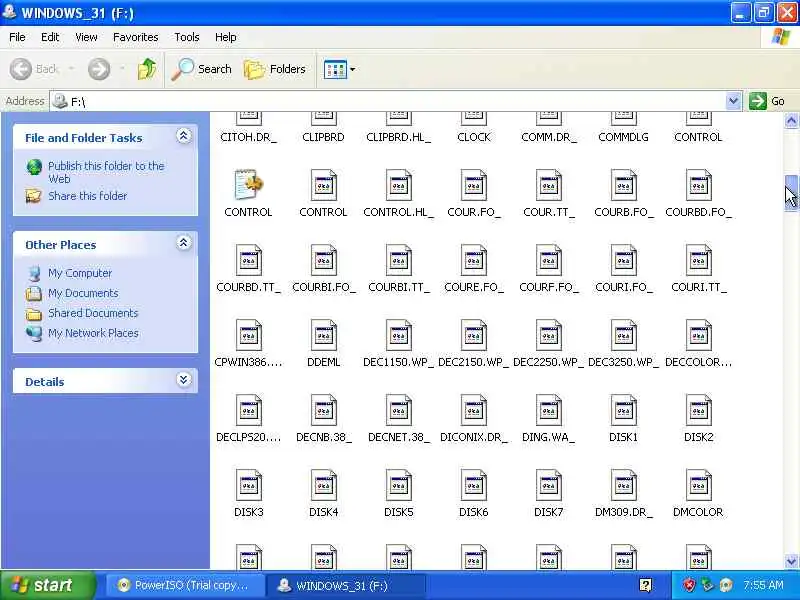Open the Forward history dropdown arrow
Viewport: 800px width, 600px height.
click(122, 68)
